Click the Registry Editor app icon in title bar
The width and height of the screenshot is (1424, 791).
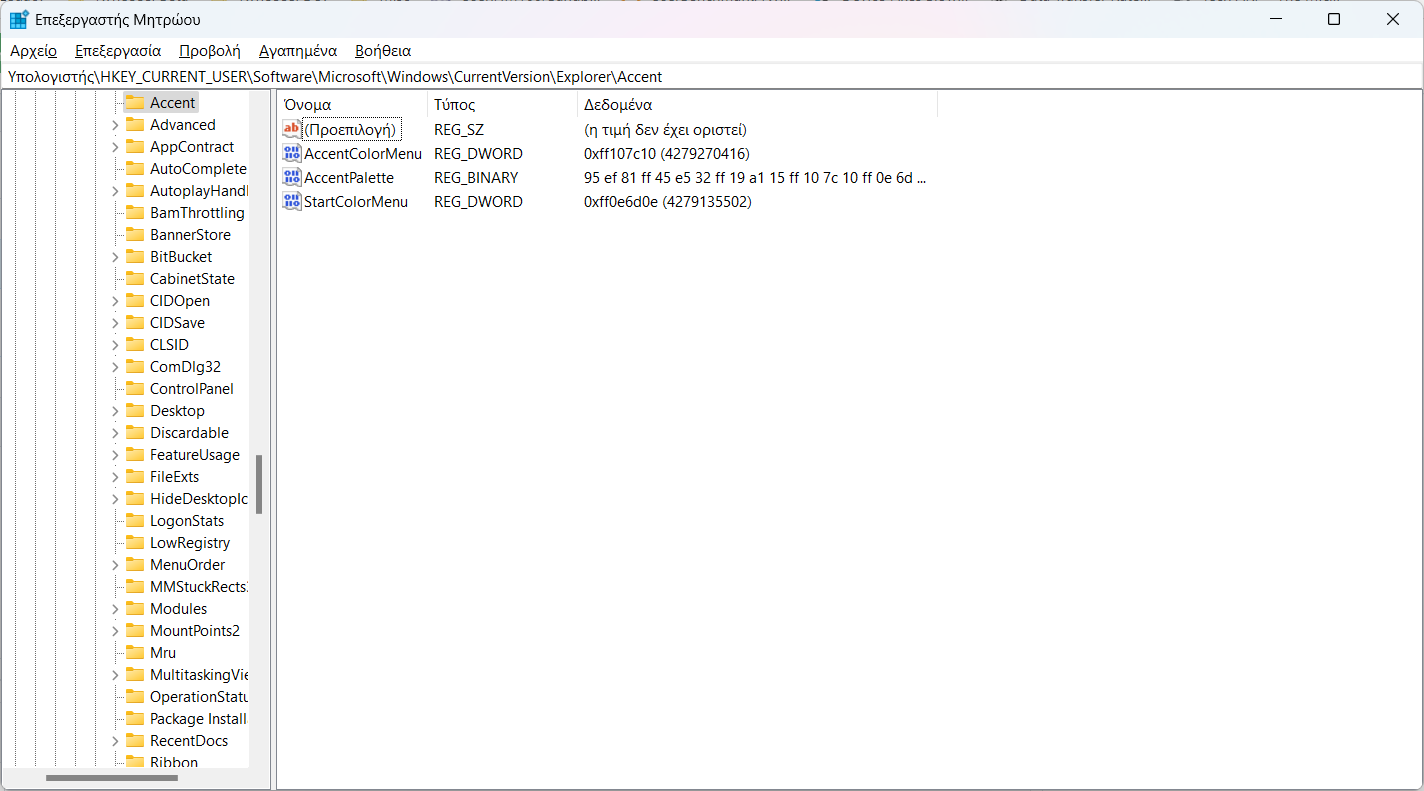click(19, 19)
